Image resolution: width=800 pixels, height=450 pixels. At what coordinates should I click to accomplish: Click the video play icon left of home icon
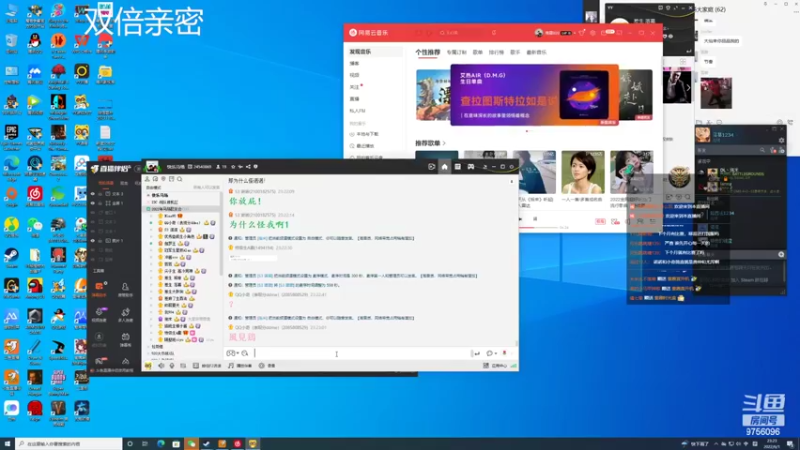432,167
